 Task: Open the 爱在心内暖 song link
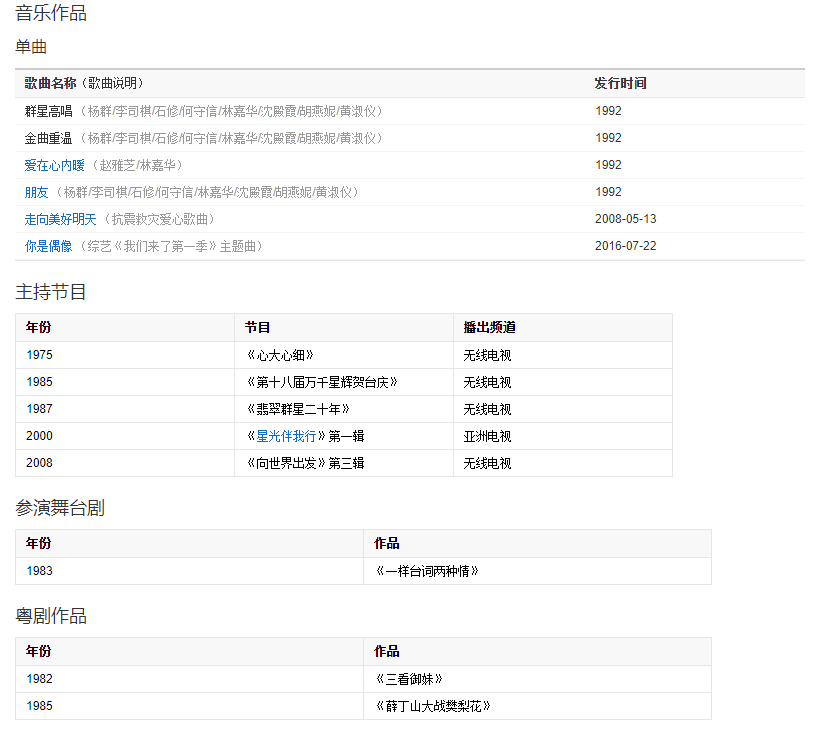[54, 165]
